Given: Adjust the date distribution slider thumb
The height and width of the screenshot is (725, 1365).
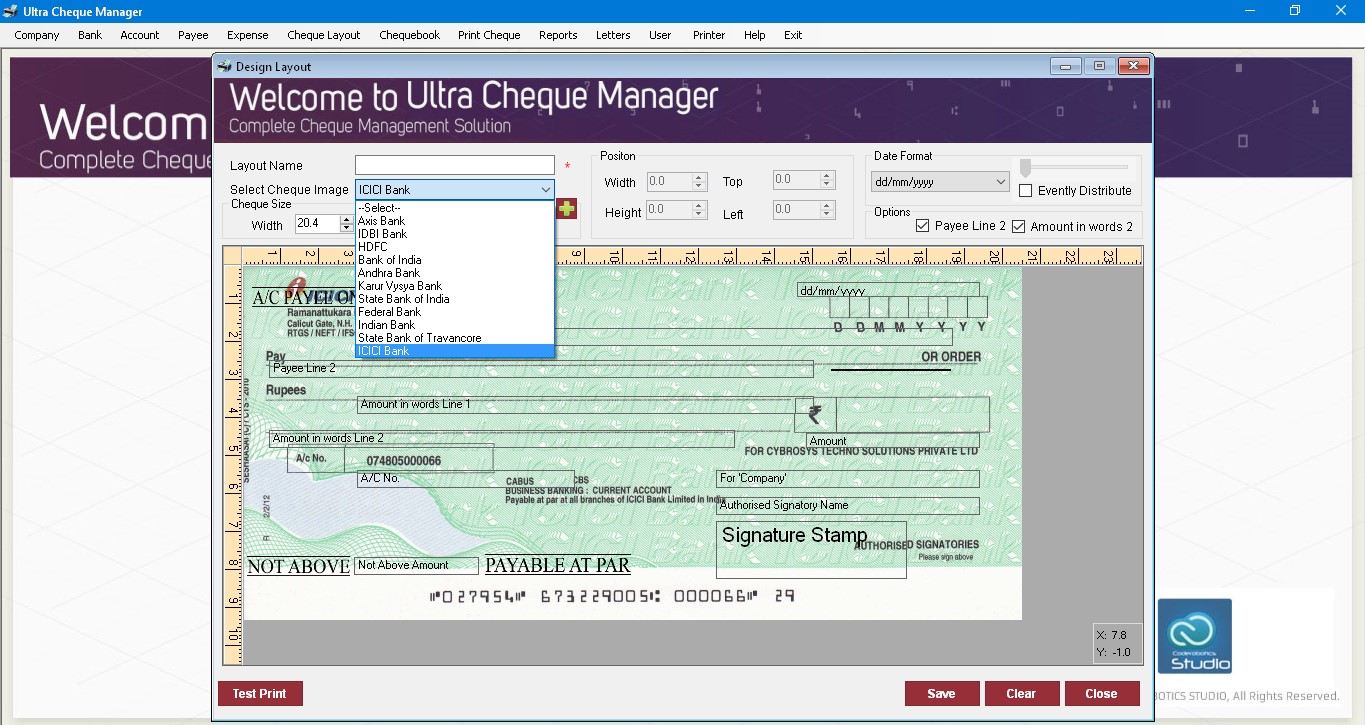Looking at the screenshot, I should (1025, 167).
